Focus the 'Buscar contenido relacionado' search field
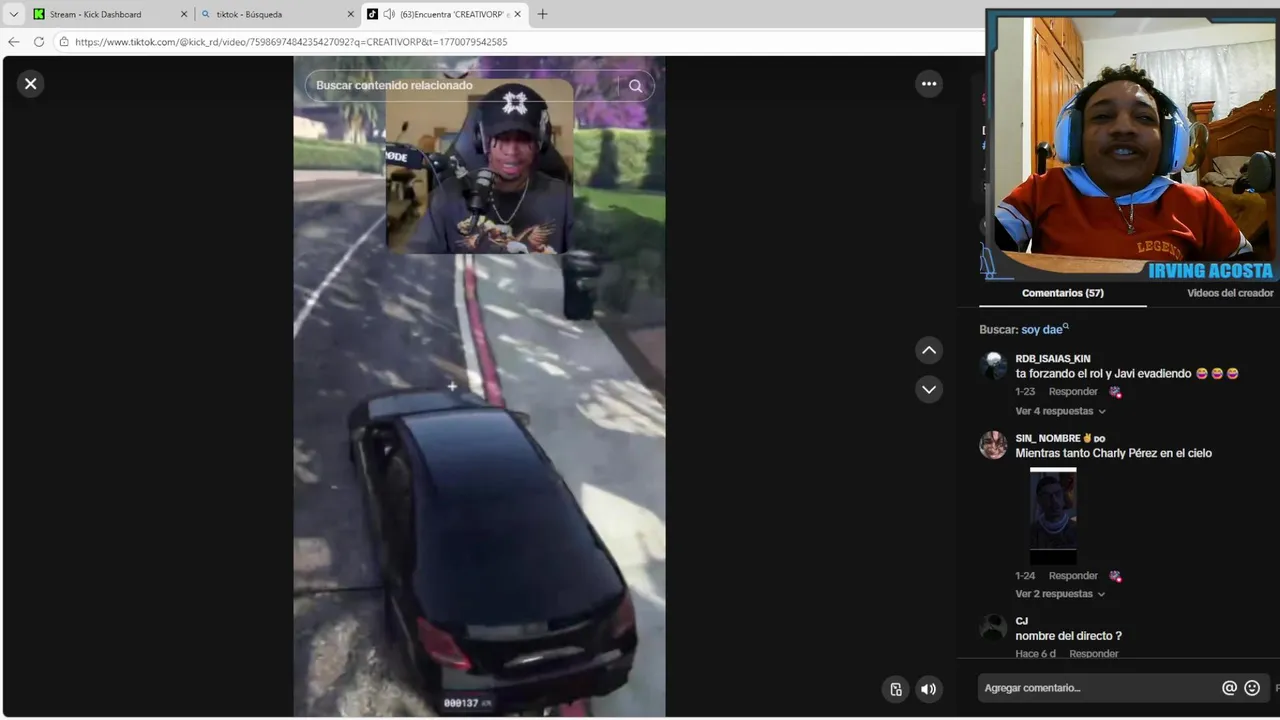 click(462, 86)
